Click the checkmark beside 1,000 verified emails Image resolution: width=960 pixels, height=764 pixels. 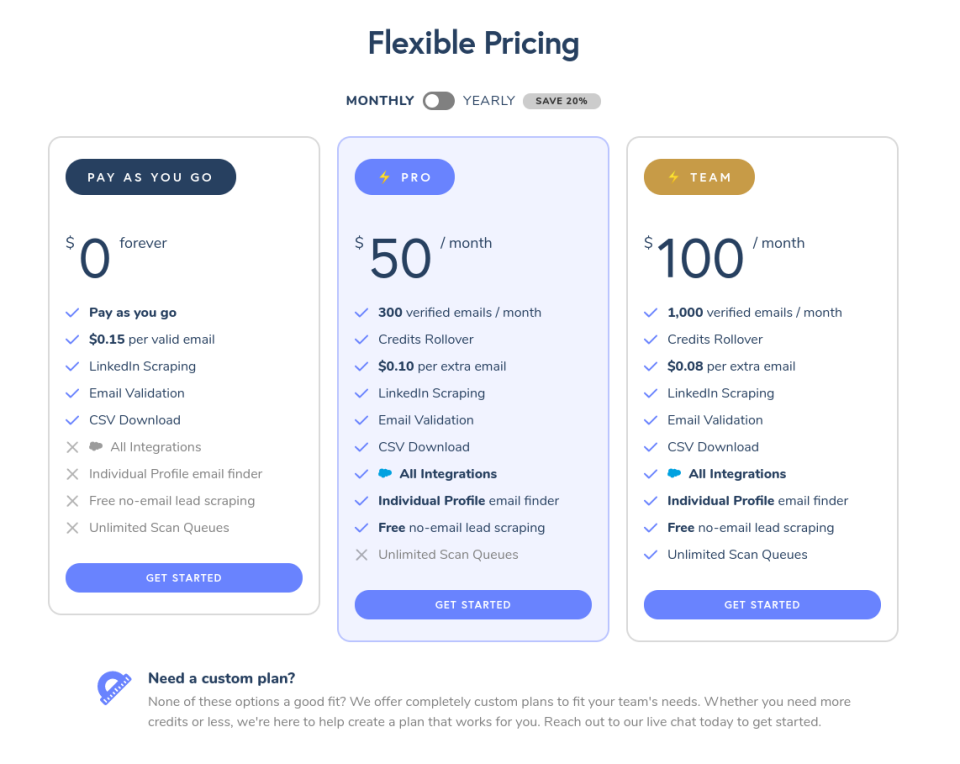[650, 313]
